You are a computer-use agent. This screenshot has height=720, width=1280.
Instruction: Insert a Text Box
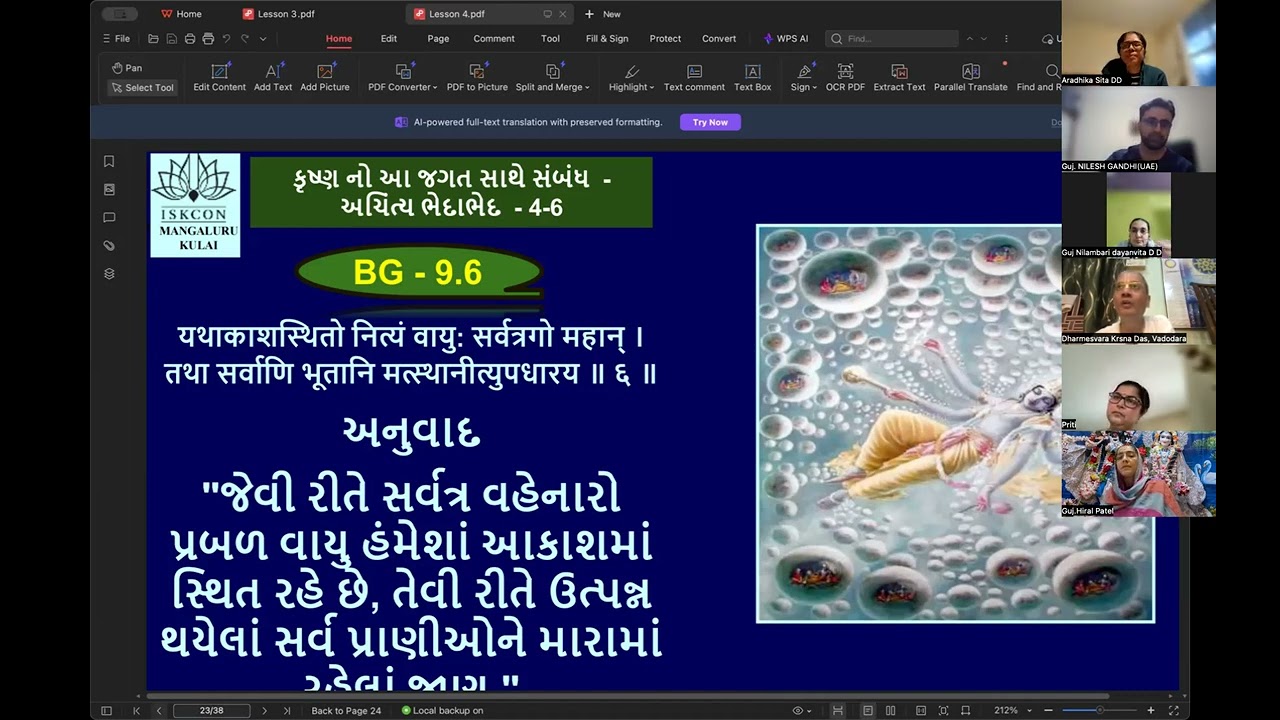(752, 78)
